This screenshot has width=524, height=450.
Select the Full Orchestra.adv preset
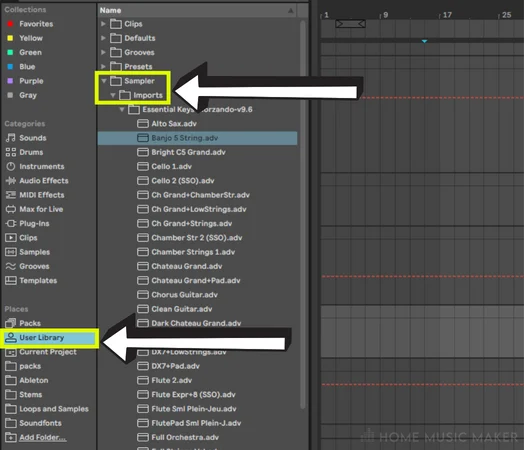pos(178,437)
